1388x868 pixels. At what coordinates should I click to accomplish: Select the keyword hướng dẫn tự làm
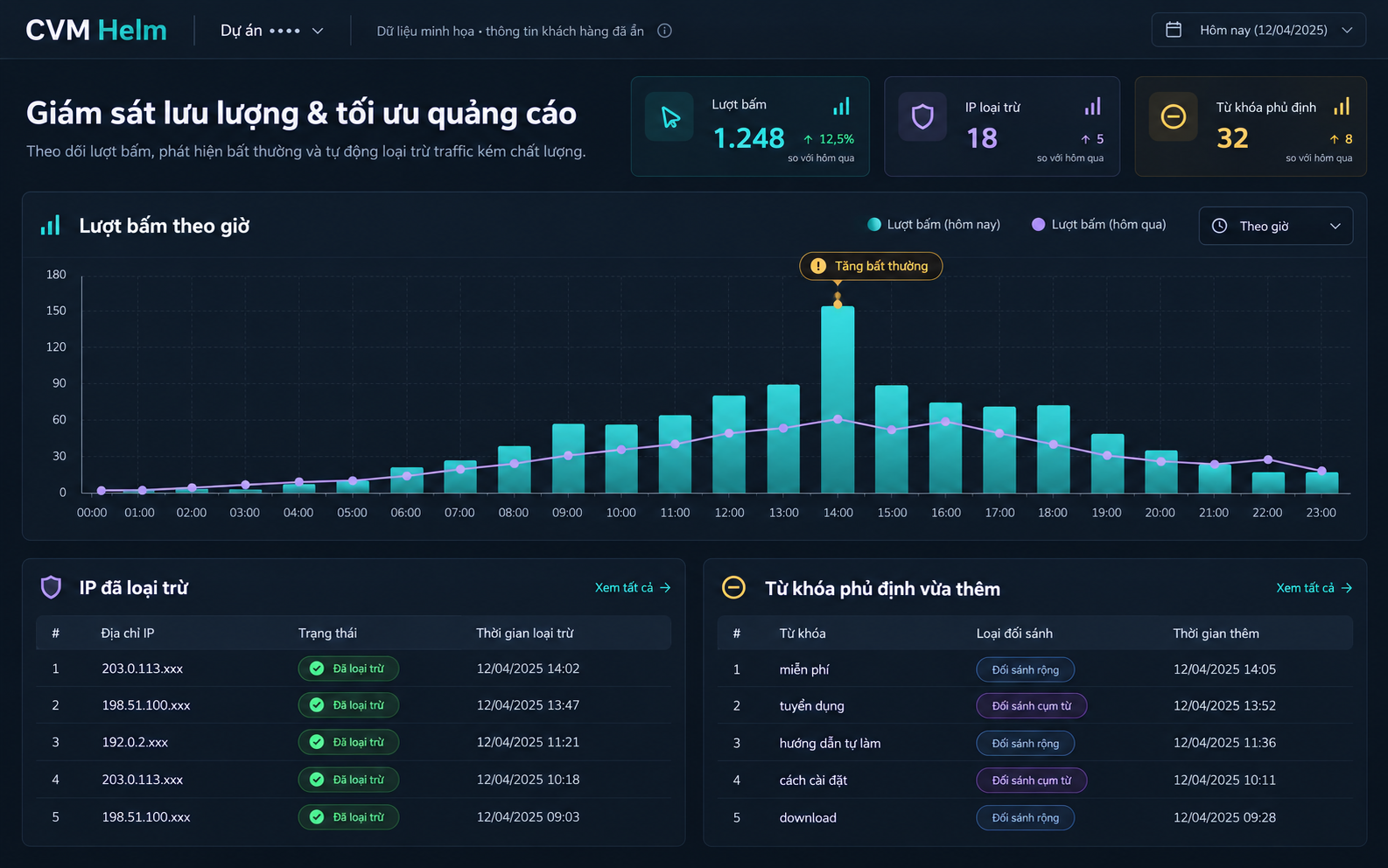[830, 743]
